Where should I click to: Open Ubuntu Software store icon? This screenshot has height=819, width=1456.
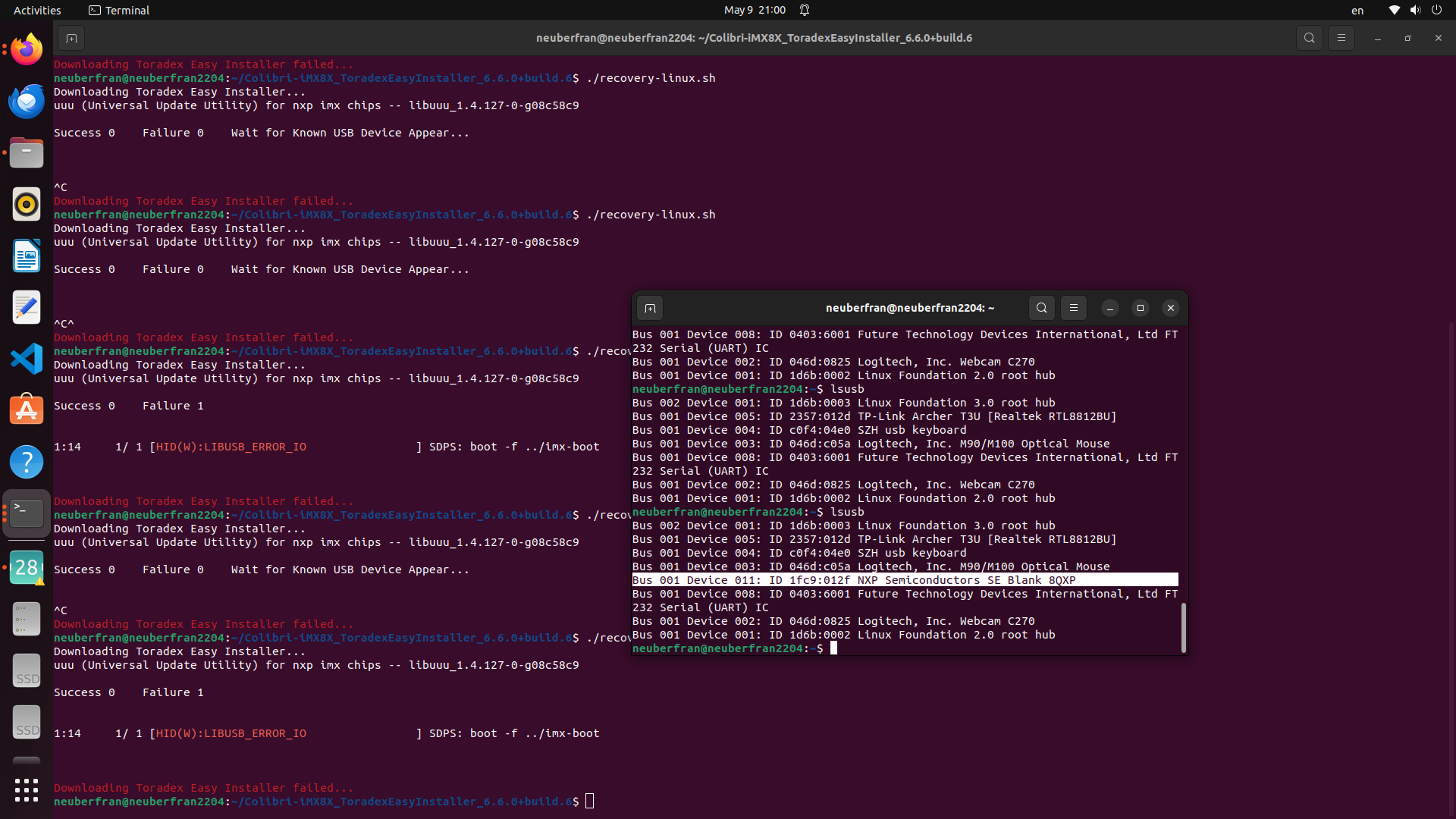click(27, 410)
